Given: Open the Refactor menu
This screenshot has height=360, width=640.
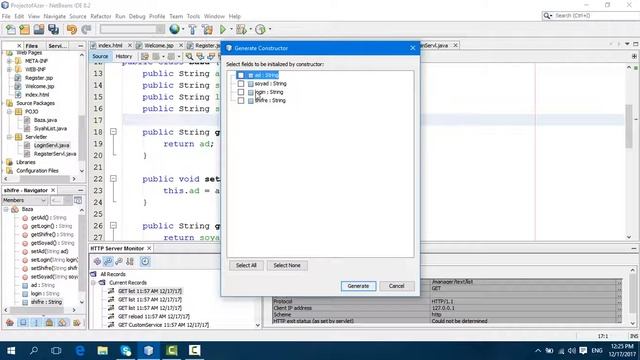Looking at the screenshot, I should point(100,16).
